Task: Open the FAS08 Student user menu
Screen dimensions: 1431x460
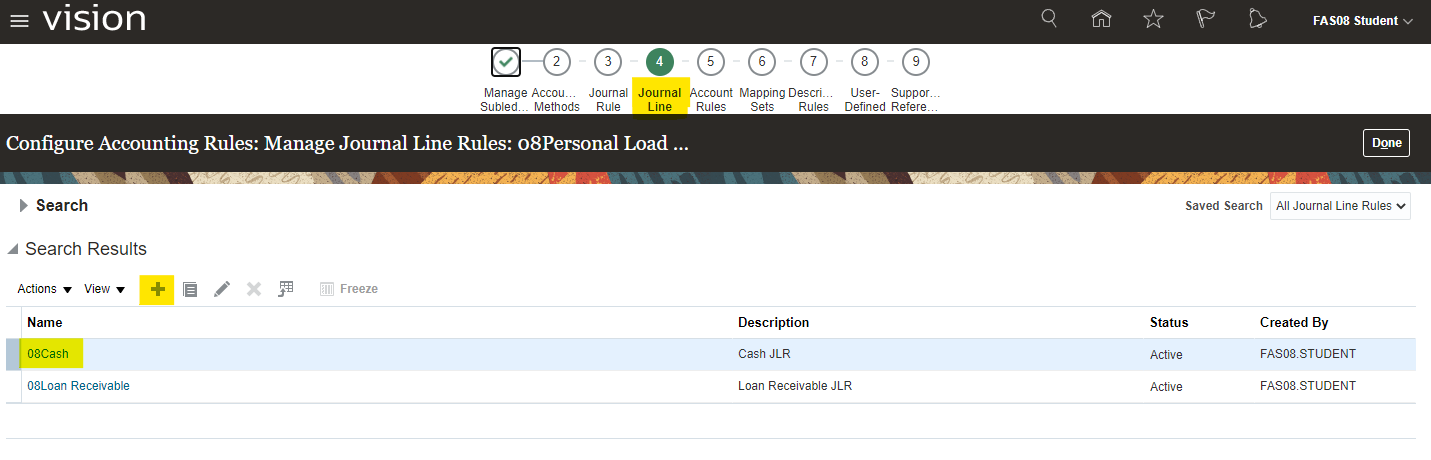Action: 1362,21
